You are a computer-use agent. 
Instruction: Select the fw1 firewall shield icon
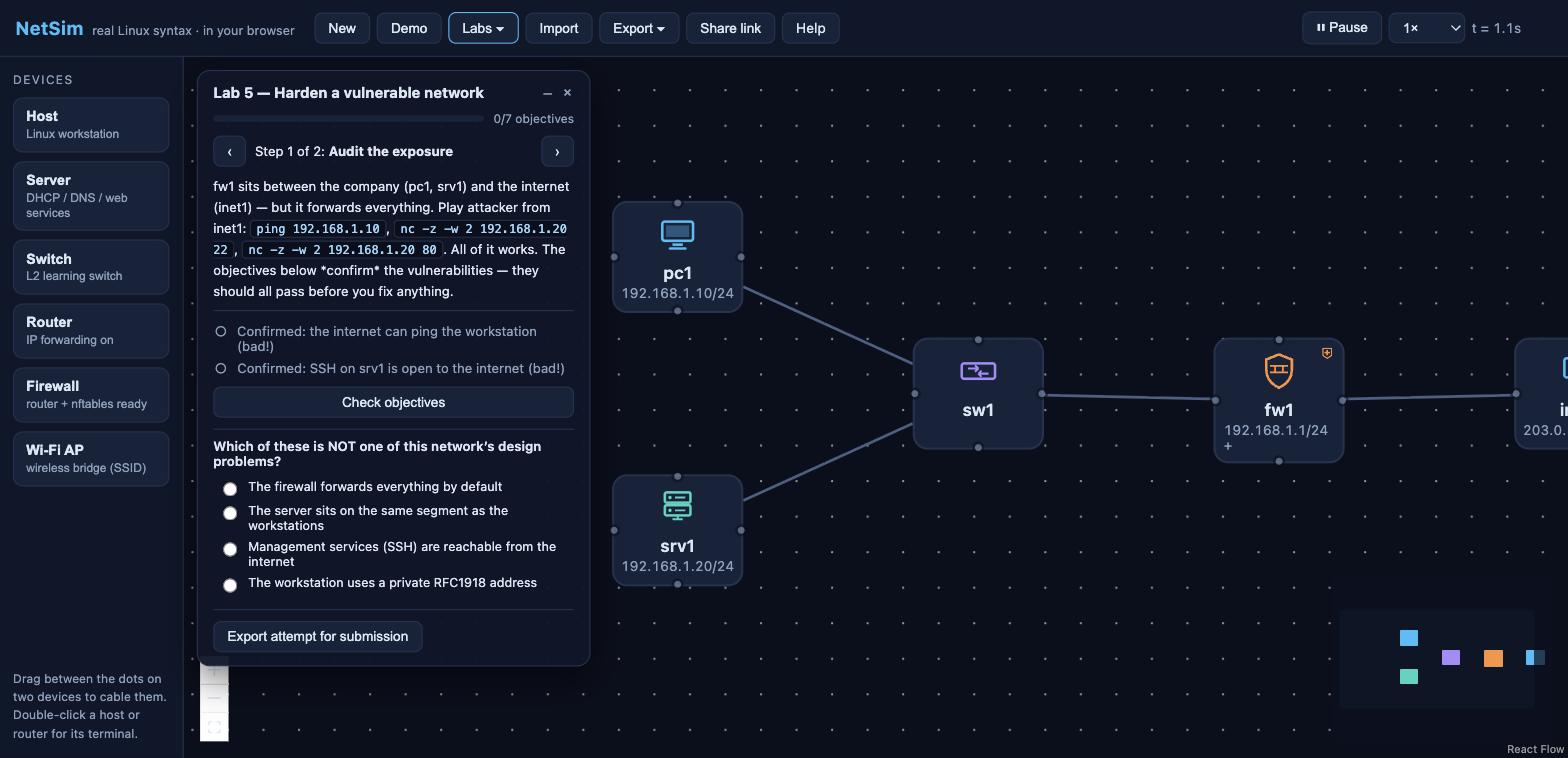pos(1279,371)
